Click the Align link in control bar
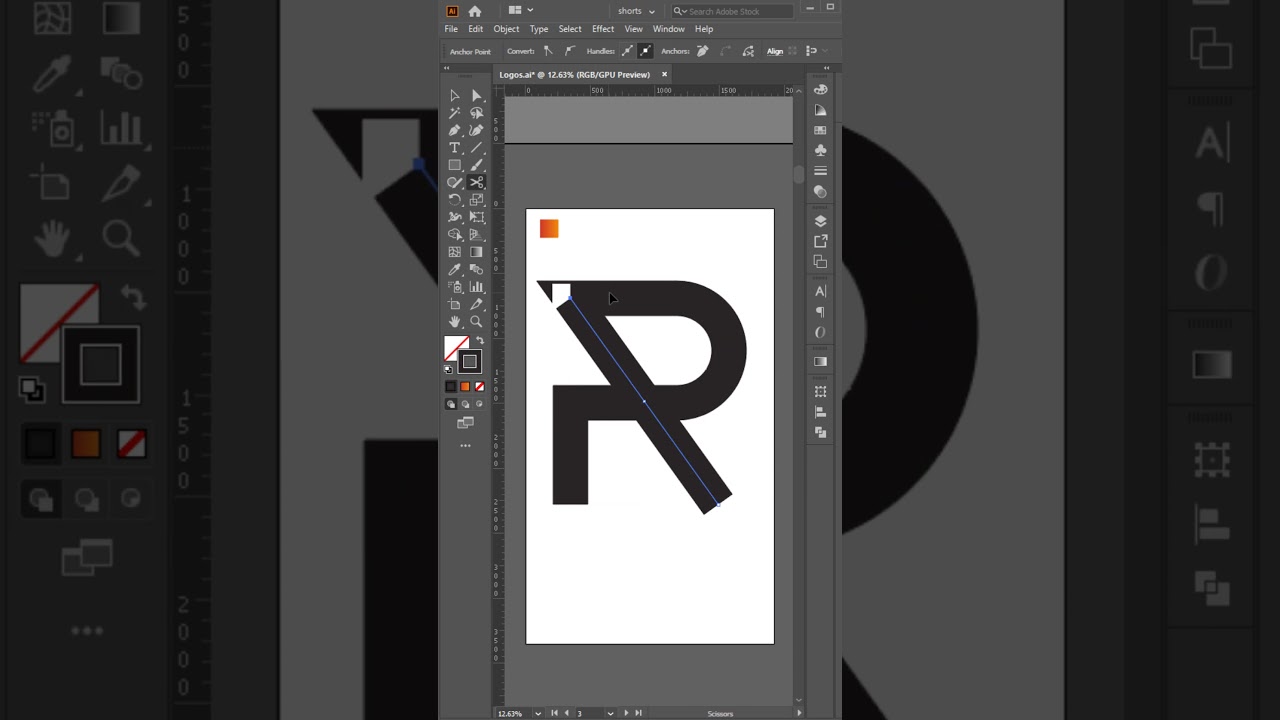The width and height of the screenshot is (1280, 720). 775,51
